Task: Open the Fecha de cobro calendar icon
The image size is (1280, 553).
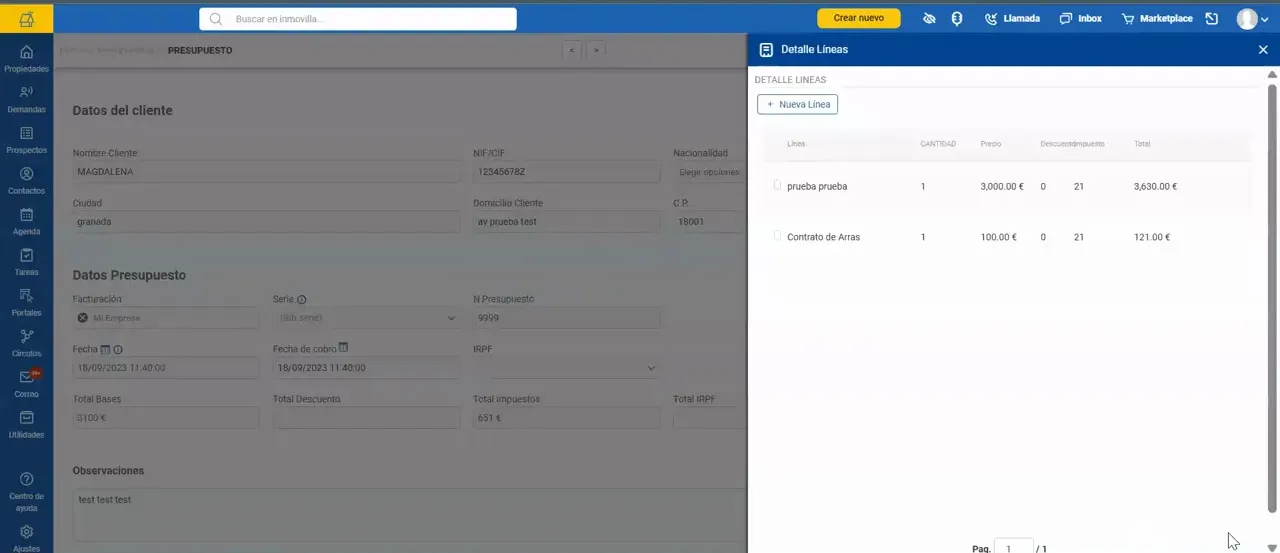Action: [343, 347]
